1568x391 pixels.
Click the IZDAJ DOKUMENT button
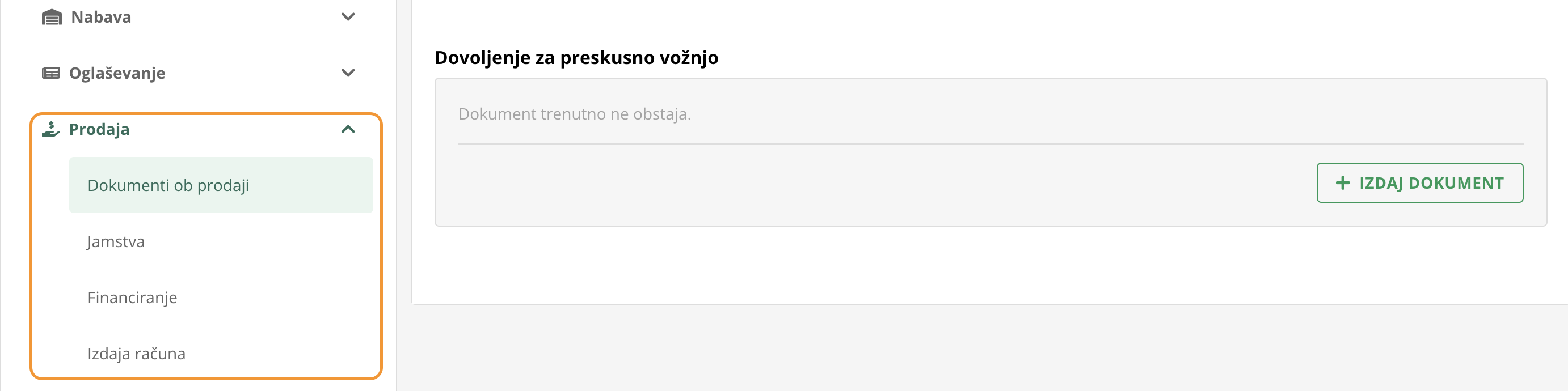[x=1419, y=183]
